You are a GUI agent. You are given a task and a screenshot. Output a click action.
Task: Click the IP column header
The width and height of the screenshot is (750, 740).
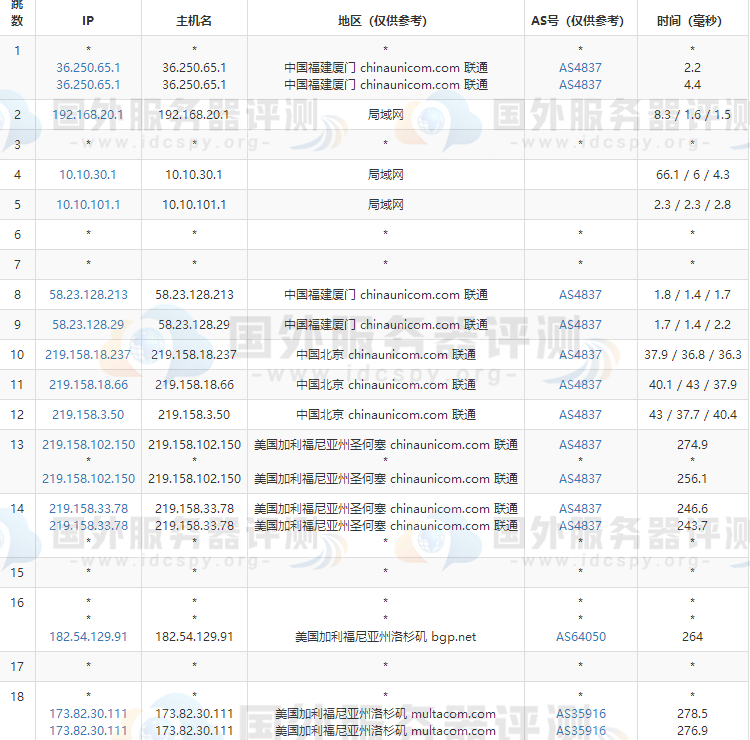(x=88, y=21)
